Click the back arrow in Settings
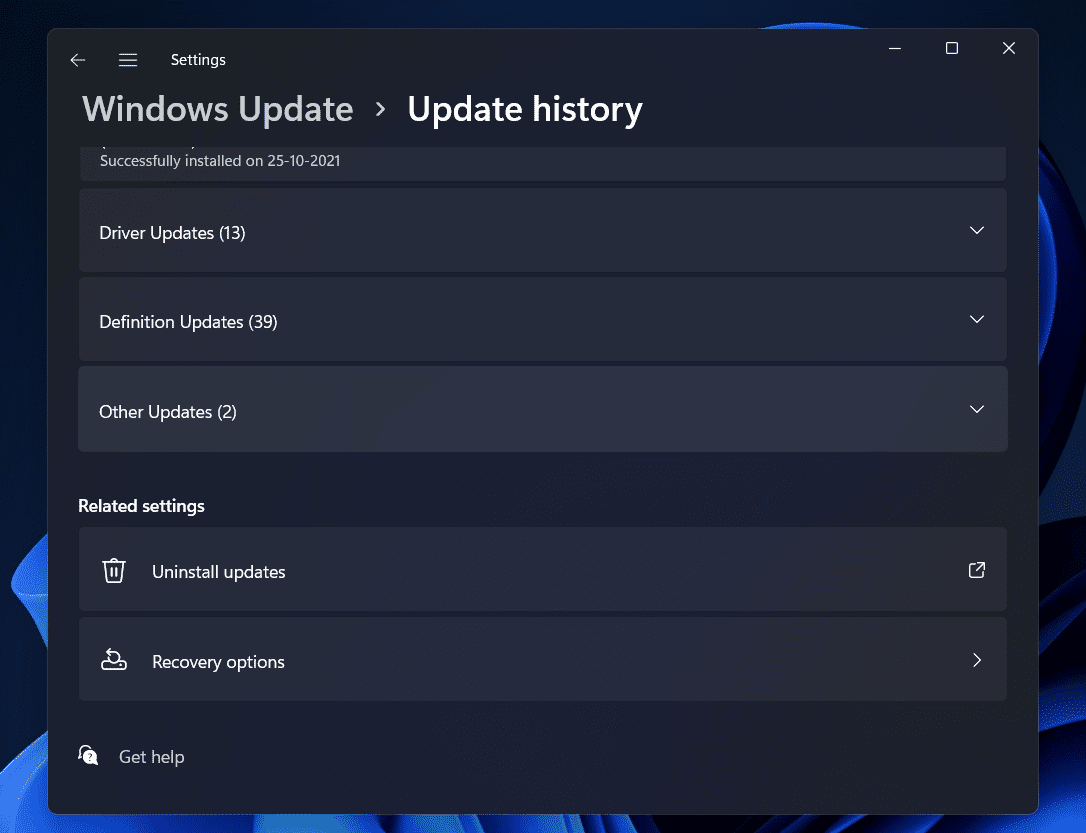This screenshot has width=1086, height=833. click(78, 60)
